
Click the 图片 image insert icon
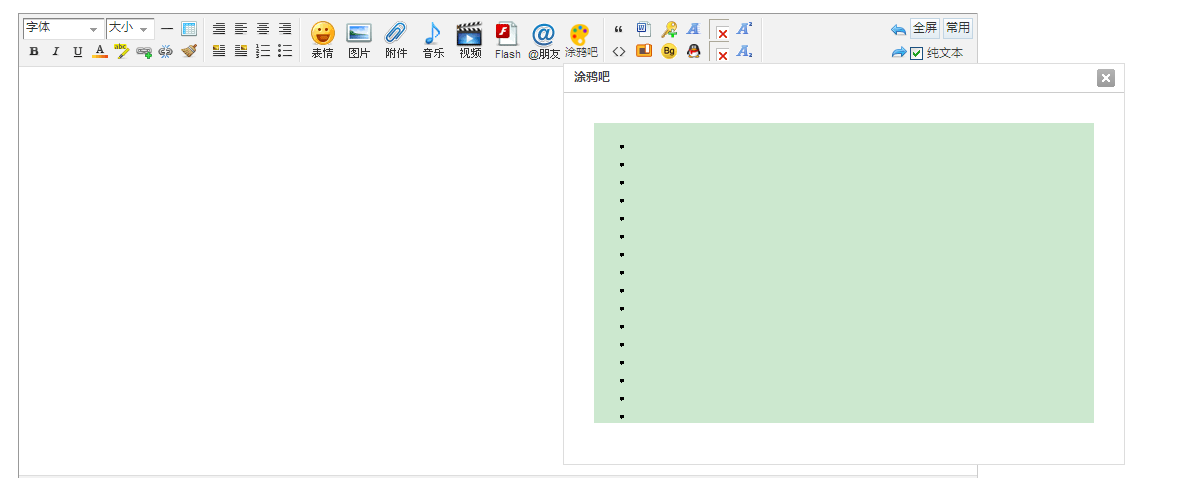tap(359, 39)
